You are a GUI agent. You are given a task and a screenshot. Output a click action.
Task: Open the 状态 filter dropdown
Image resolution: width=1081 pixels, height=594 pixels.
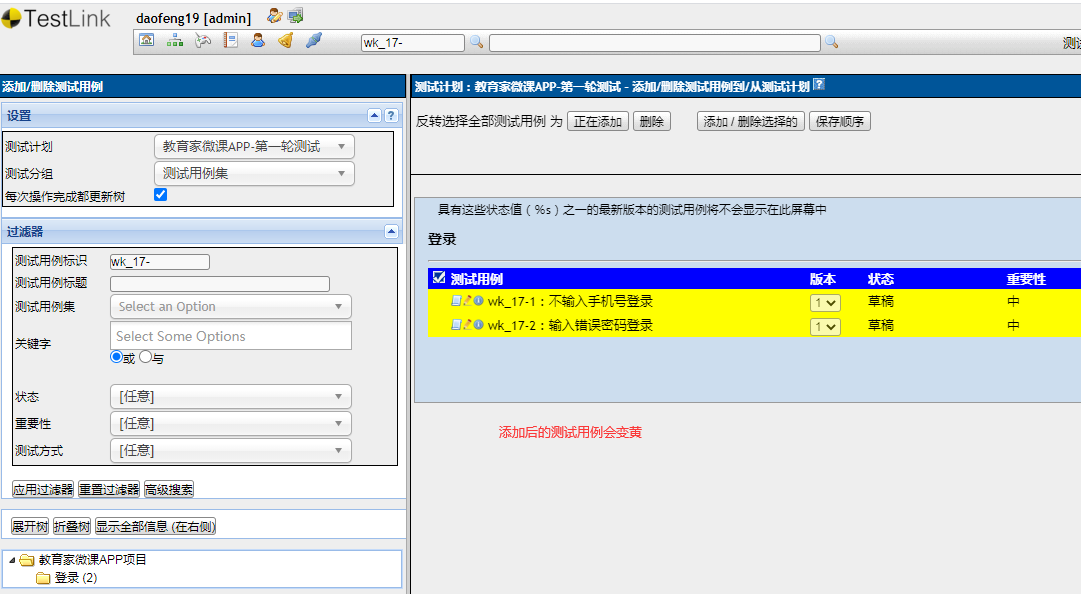pos(231,396)
